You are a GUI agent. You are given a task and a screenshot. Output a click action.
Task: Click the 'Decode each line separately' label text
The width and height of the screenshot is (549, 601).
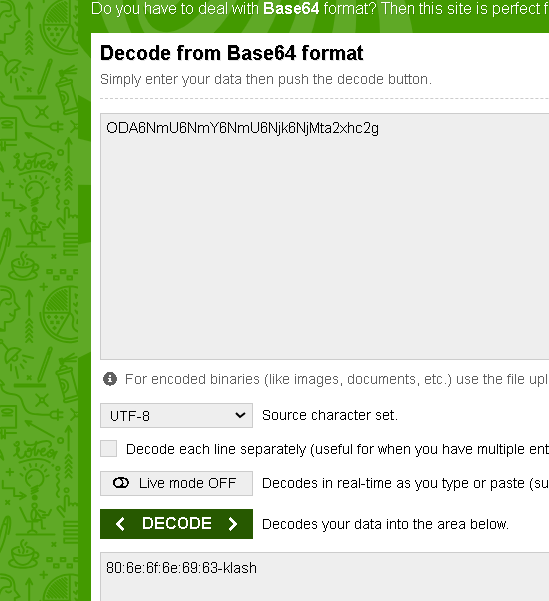click(216, 449)
